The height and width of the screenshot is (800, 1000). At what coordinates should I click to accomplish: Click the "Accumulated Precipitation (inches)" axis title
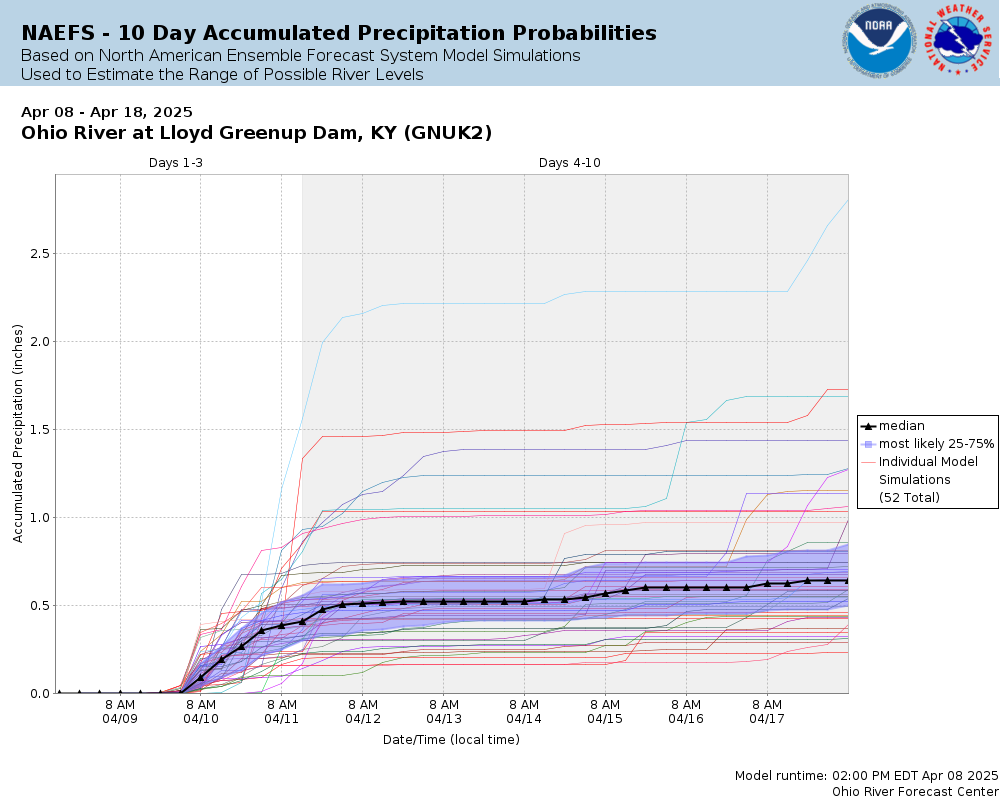18,433
